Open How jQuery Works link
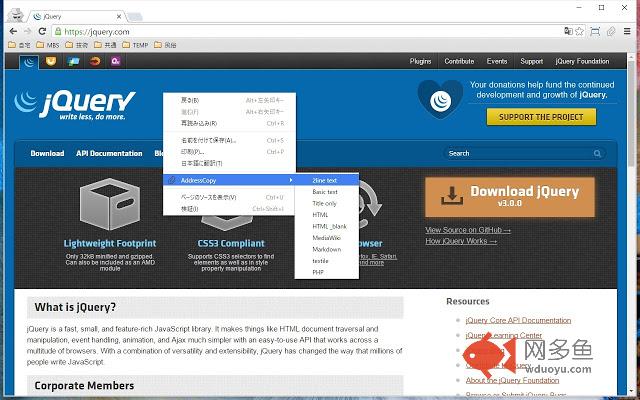Image resolution: width=640 pixels, height=400 pixels. [461, 241]
